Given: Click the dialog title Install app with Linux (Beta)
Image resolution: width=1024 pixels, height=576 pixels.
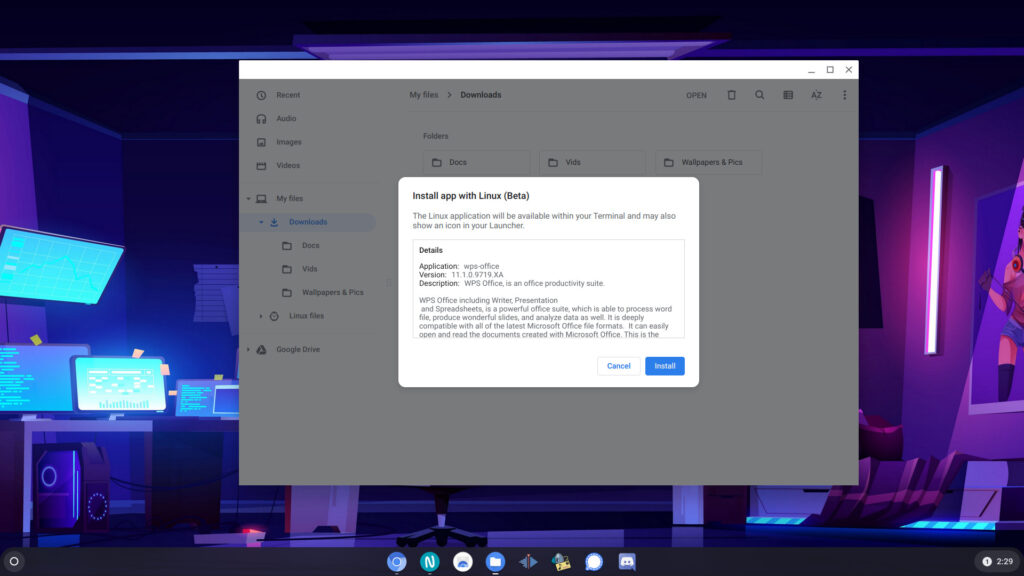Looking at the screenshot, I should click(x=471, y=196).
